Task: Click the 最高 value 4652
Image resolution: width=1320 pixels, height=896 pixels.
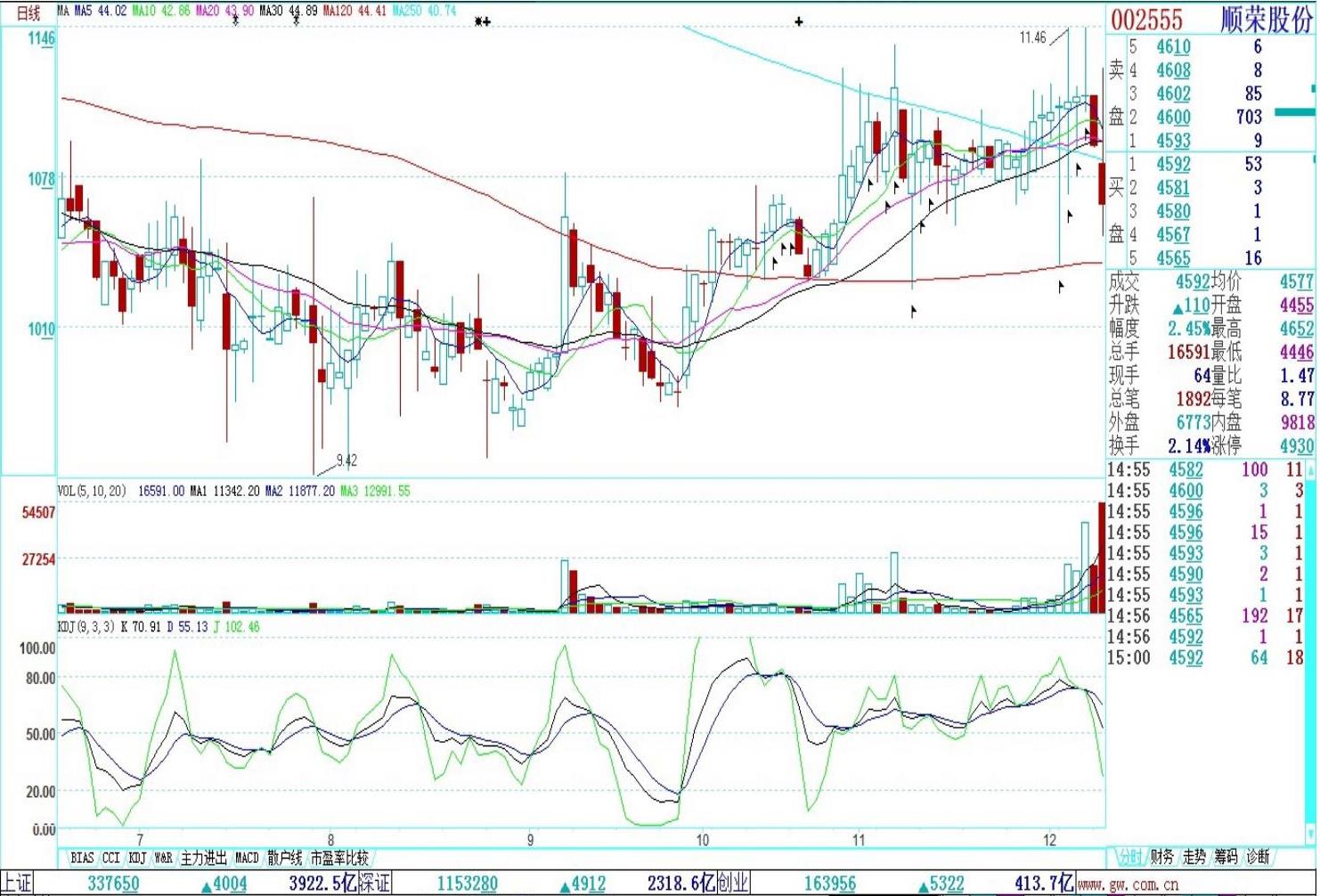Action: (1297, 329)
